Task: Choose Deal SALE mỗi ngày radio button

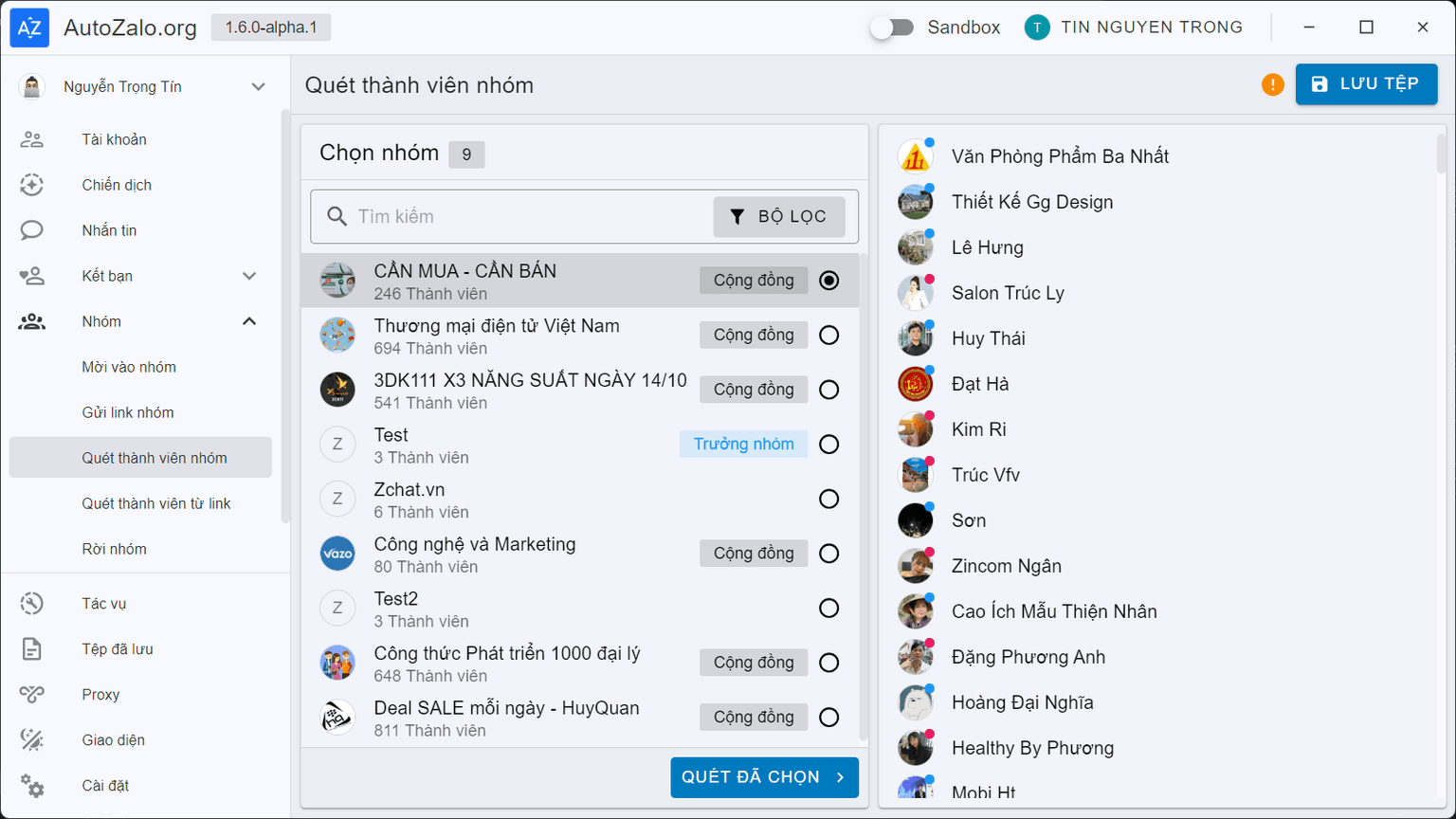Action: [828, 718]
